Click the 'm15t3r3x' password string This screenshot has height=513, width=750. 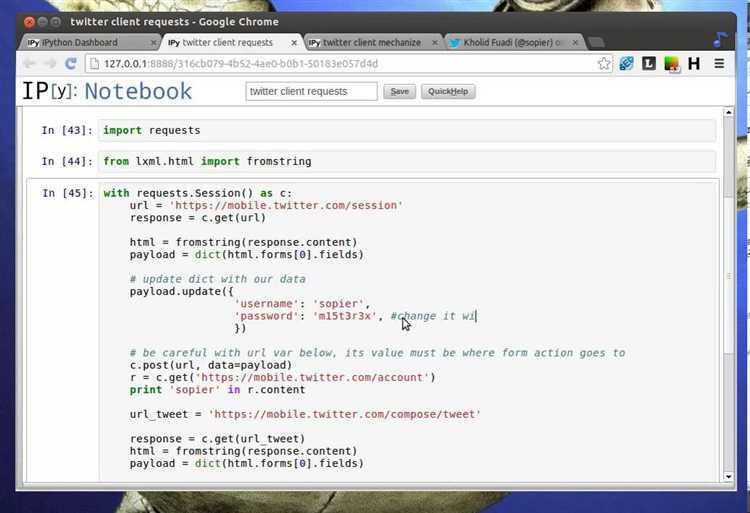[x=344, y=316]
